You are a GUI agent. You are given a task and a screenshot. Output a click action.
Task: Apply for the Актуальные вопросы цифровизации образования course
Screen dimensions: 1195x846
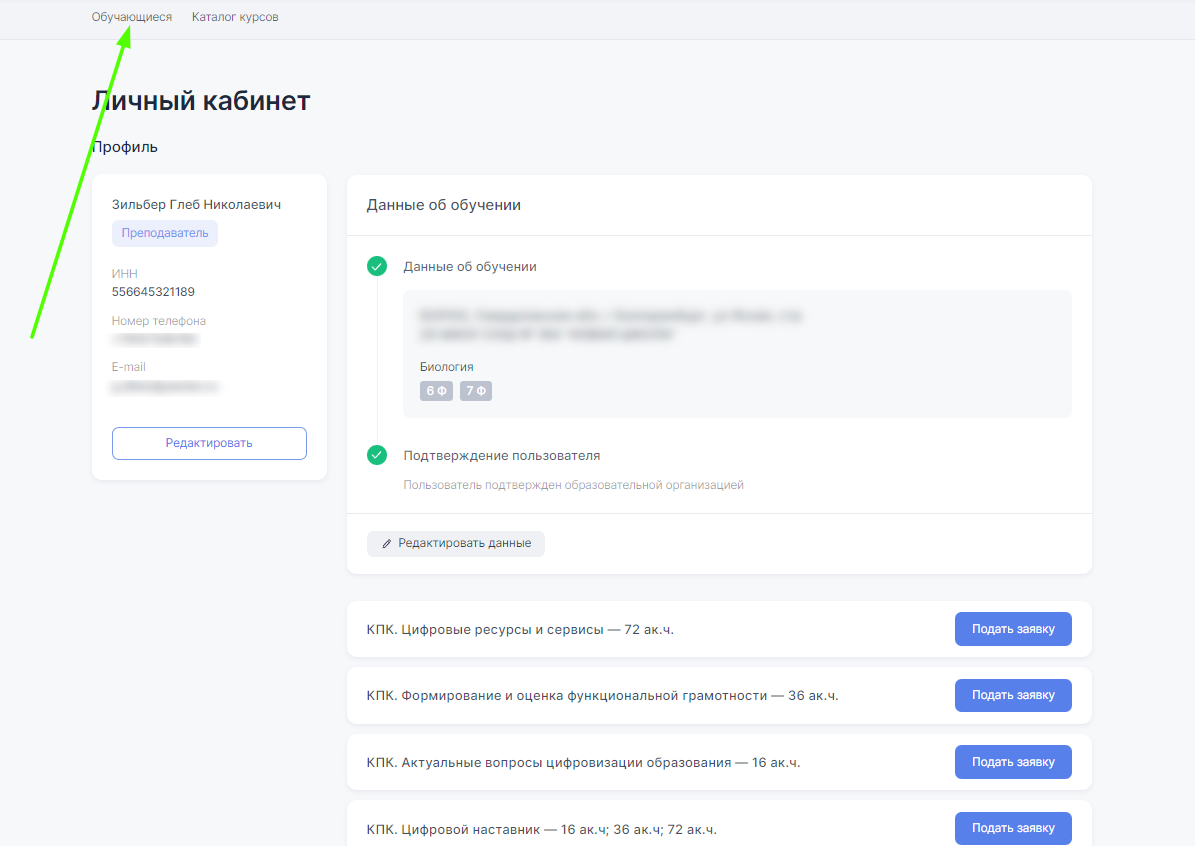coord(1013,762)
